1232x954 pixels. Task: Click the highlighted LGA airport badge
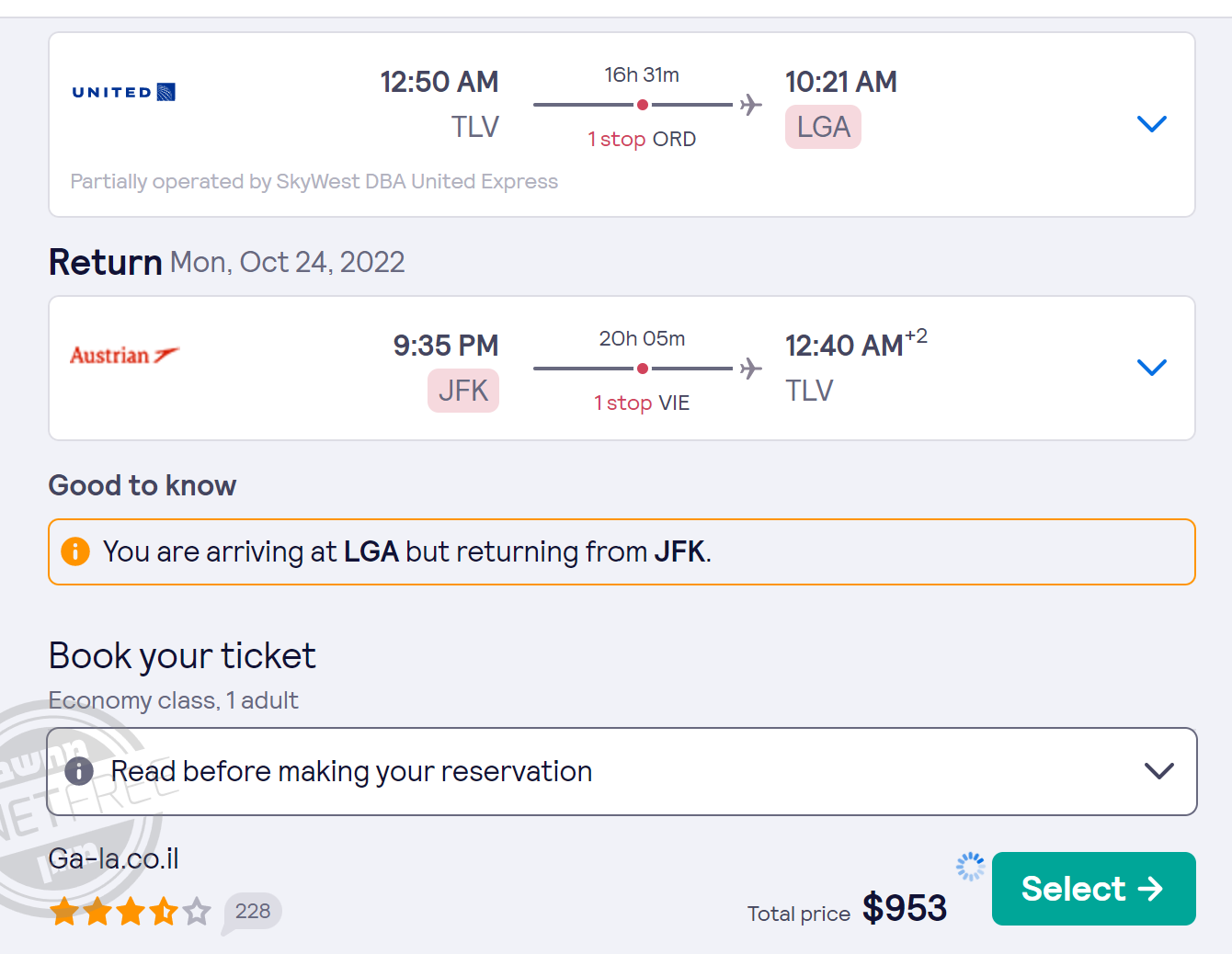tap(823, 127)
